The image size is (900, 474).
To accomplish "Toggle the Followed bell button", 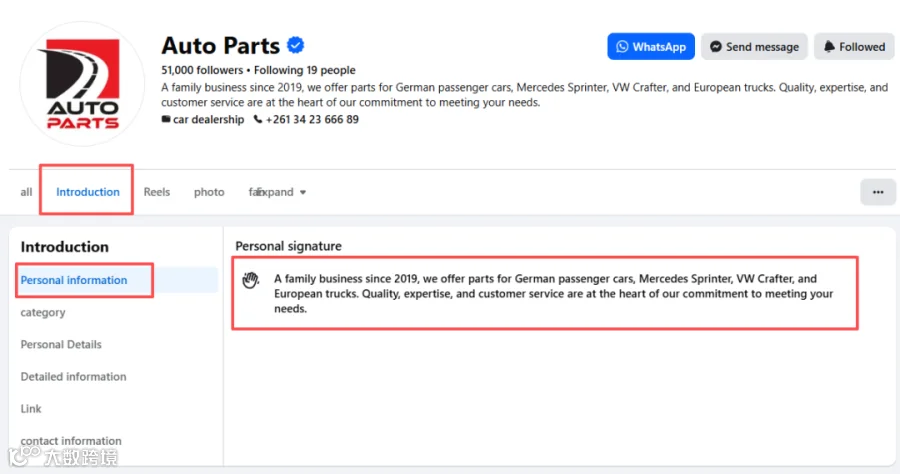I will [x=854, y=46].
